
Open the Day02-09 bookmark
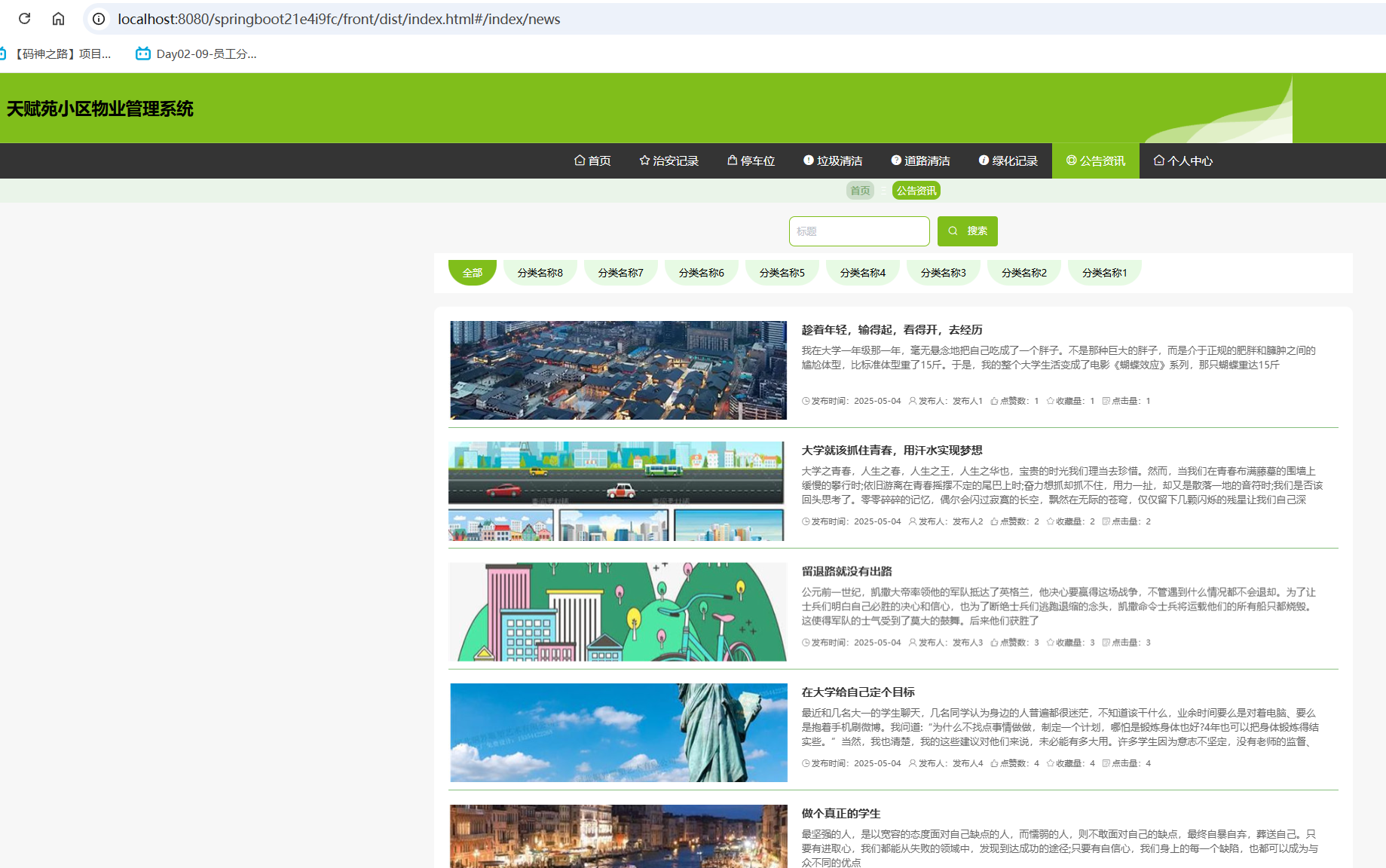[x=196, y=53]
